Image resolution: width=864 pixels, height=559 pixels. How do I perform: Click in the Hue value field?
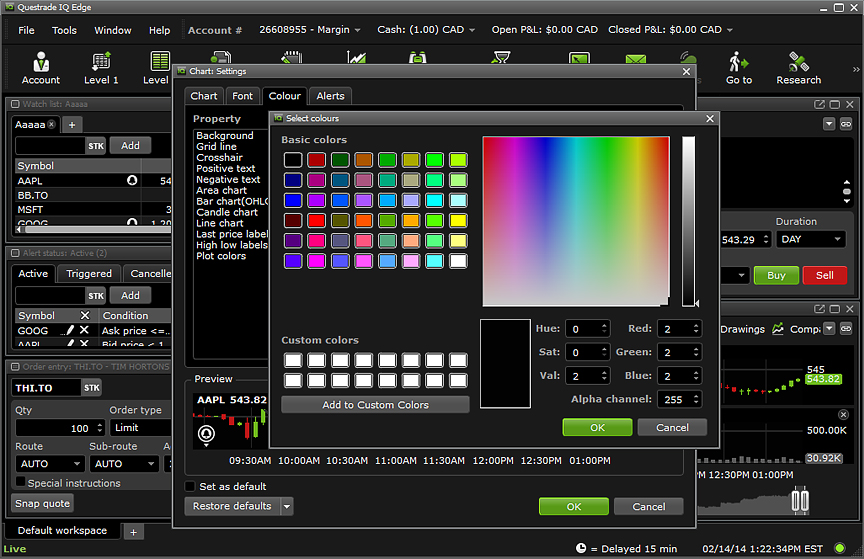point(587,329)
